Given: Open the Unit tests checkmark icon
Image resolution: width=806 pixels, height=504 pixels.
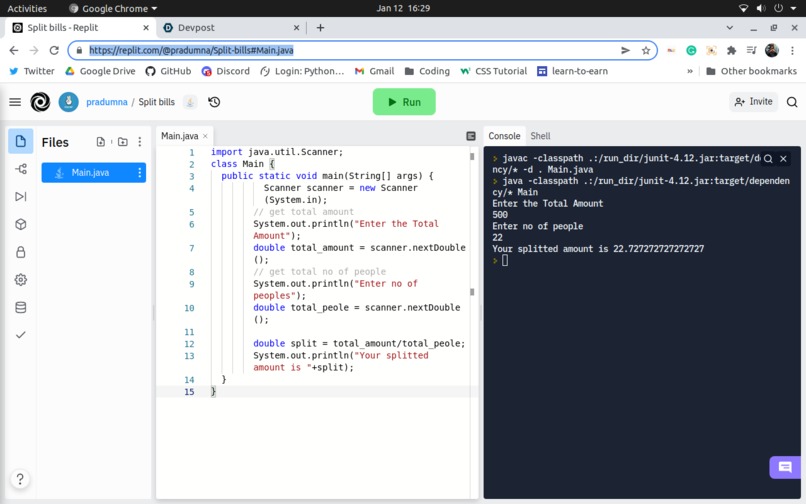Looking at the screenshot, I should click(x=21, y=335).
